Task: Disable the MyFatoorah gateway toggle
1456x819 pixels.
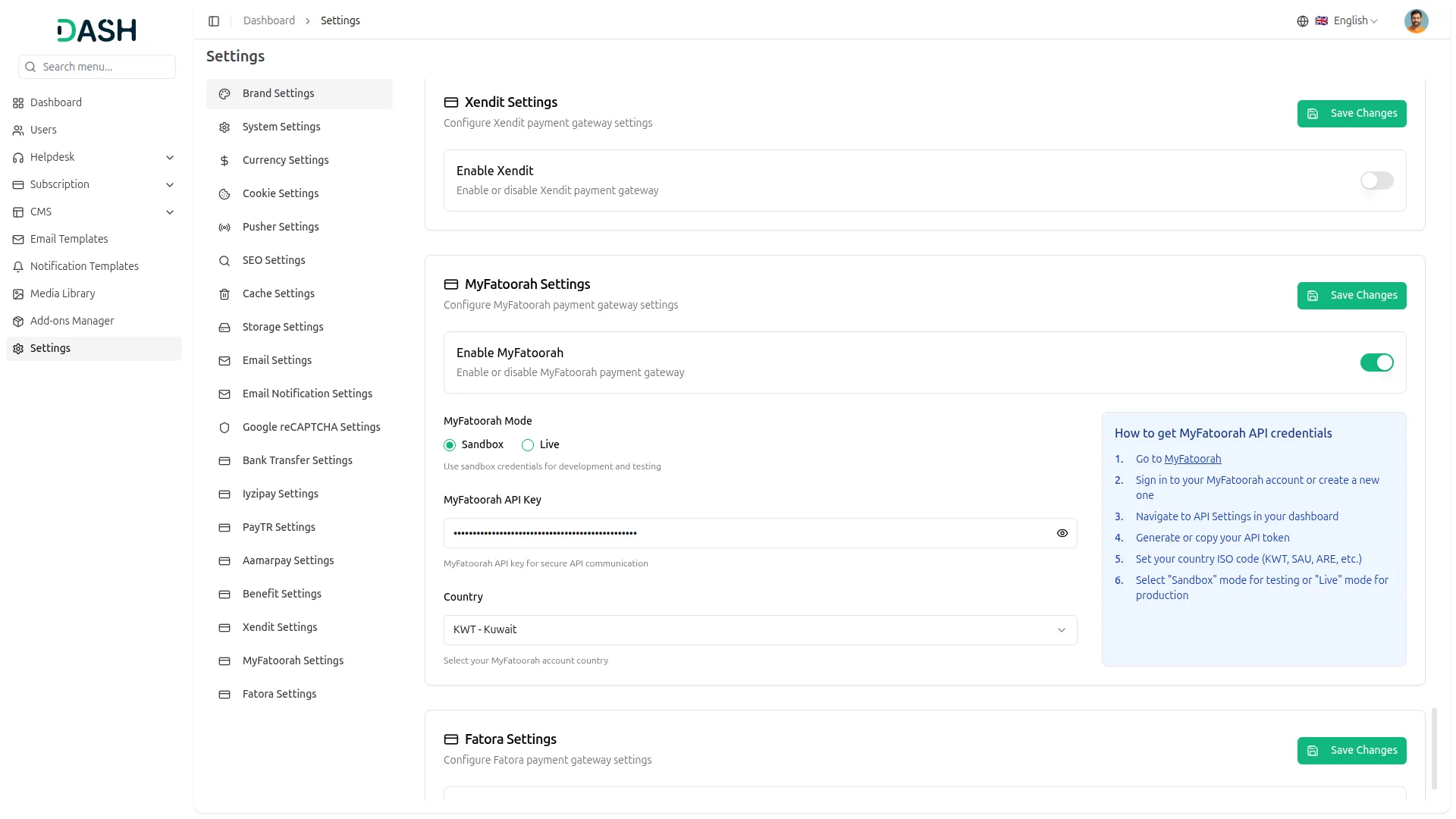Action: [x=1376, y=362]
